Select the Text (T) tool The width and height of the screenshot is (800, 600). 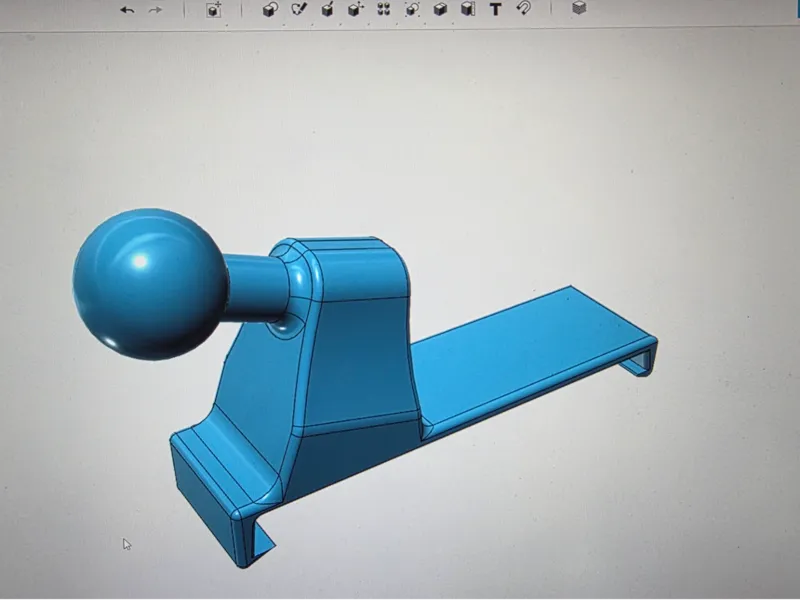tap(495, 9)
